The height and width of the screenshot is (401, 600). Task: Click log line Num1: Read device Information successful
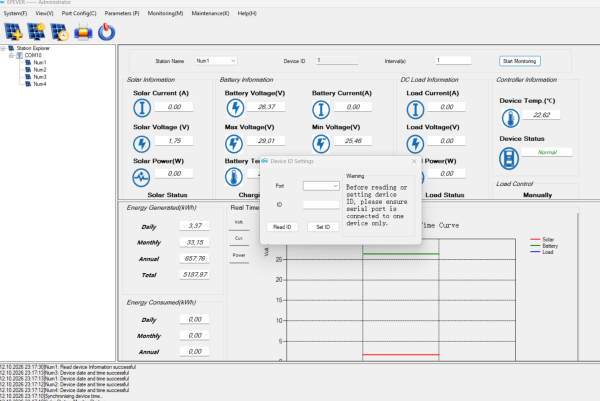click(x=68, y=367)
